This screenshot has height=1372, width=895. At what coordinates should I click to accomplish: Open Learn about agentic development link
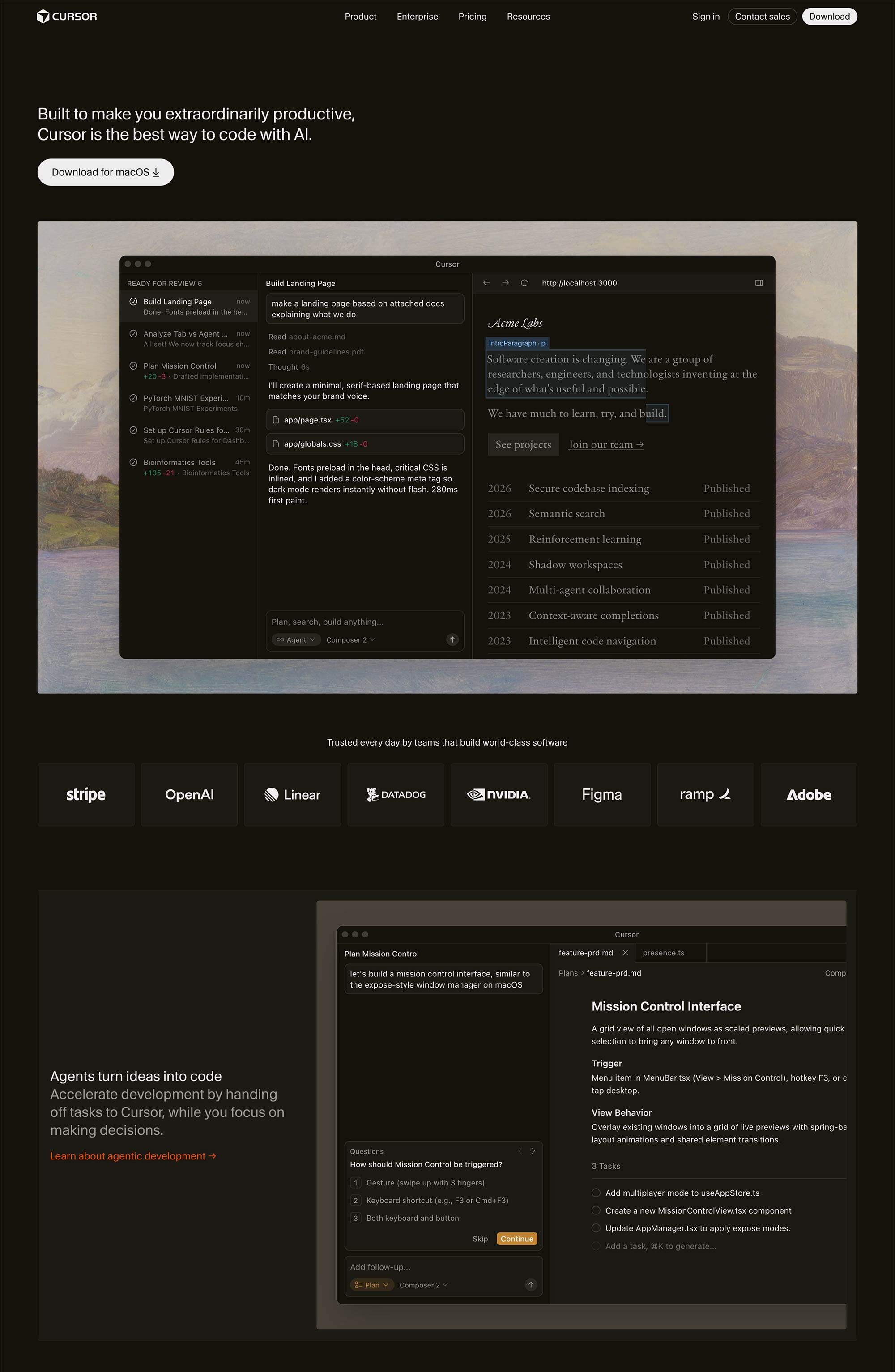click(x=133, y=1155)
